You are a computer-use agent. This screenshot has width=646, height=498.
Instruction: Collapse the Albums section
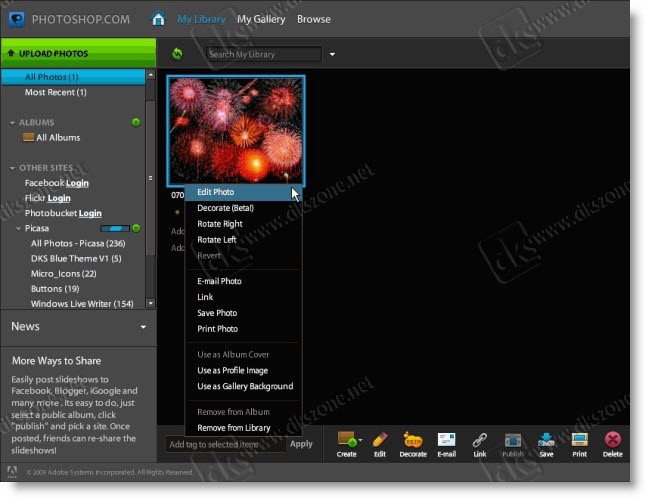pyautogui.click(x=12, y=123)
